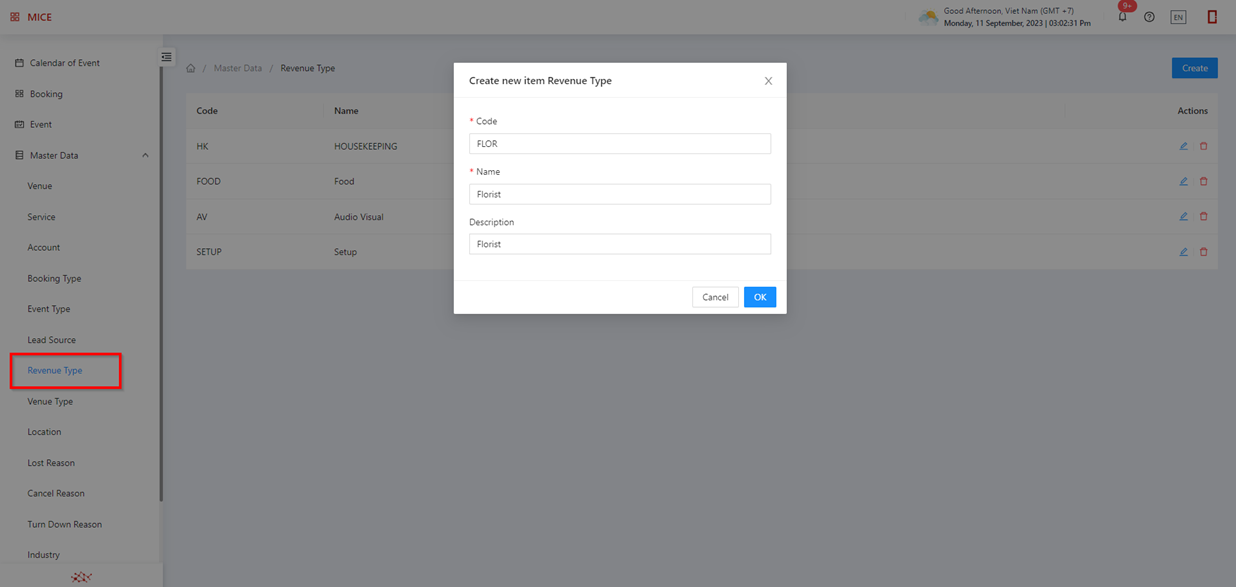Collapse sidebar with the menu fold icon

click(167, 57)
